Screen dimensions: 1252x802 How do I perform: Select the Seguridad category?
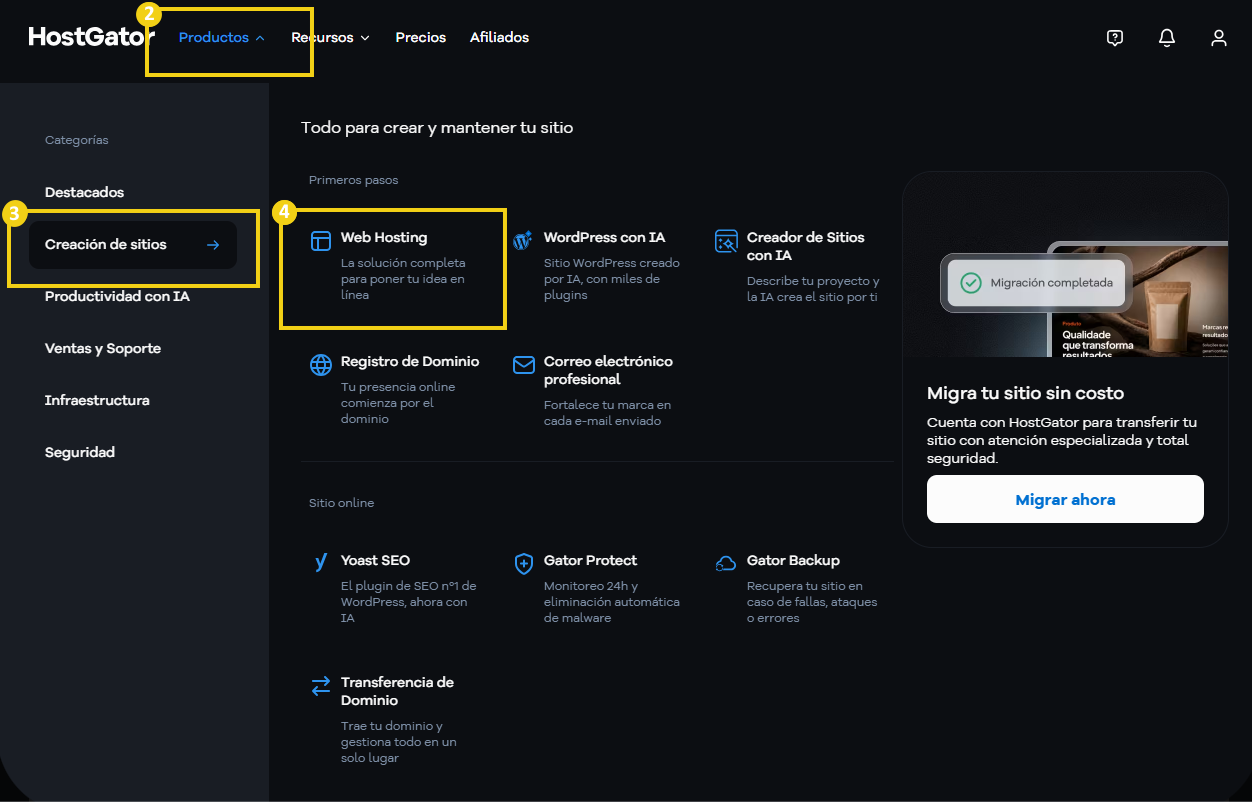80,452
